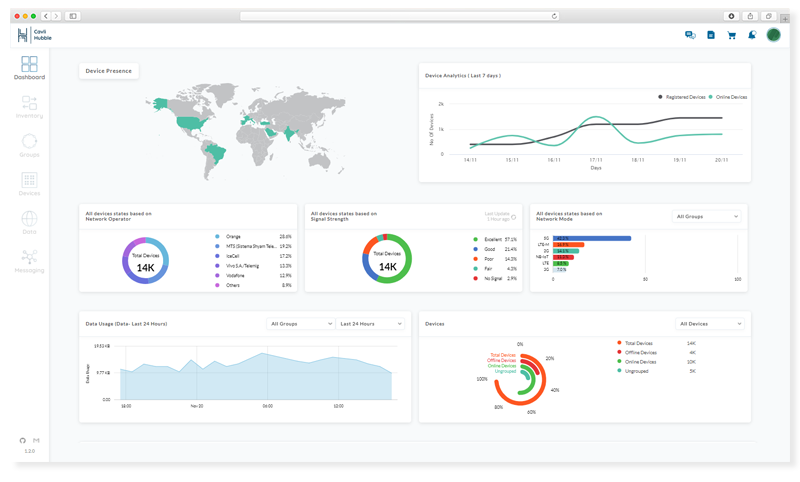Open the Last 24 Hours dropdown
This screenshot has width=800, height=482.
coord(370,324)
